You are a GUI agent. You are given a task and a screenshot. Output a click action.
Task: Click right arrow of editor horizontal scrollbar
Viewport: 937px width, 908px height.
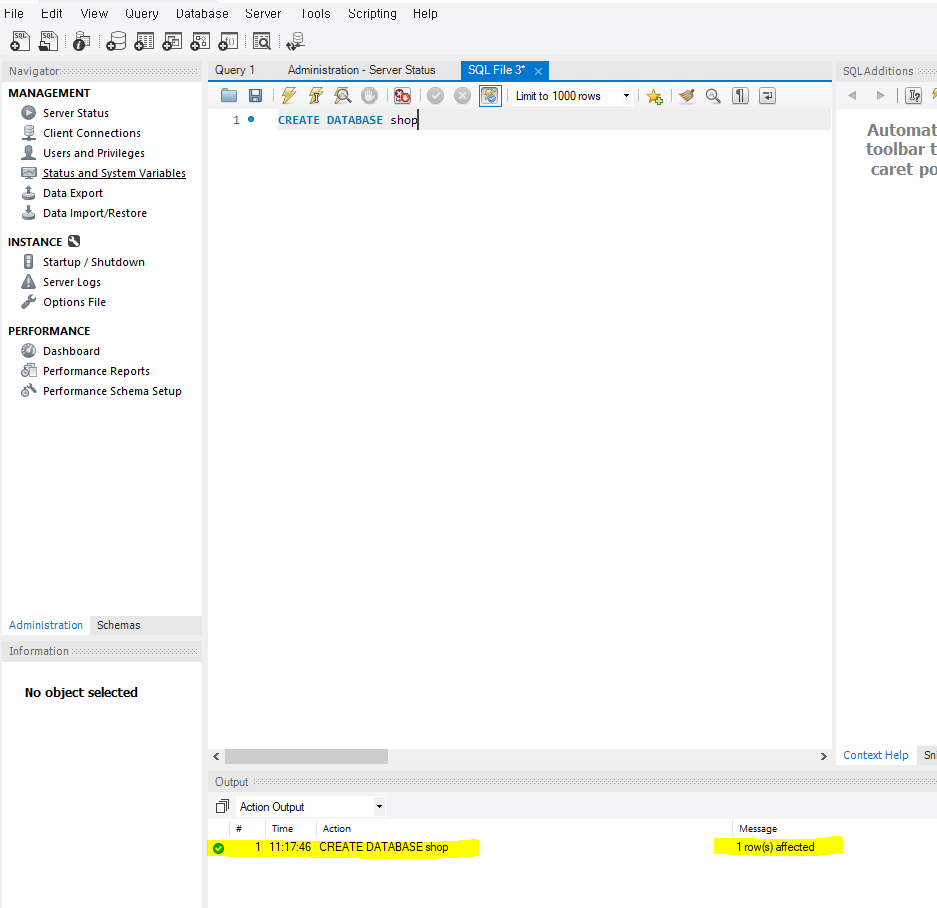pos(823,756)
